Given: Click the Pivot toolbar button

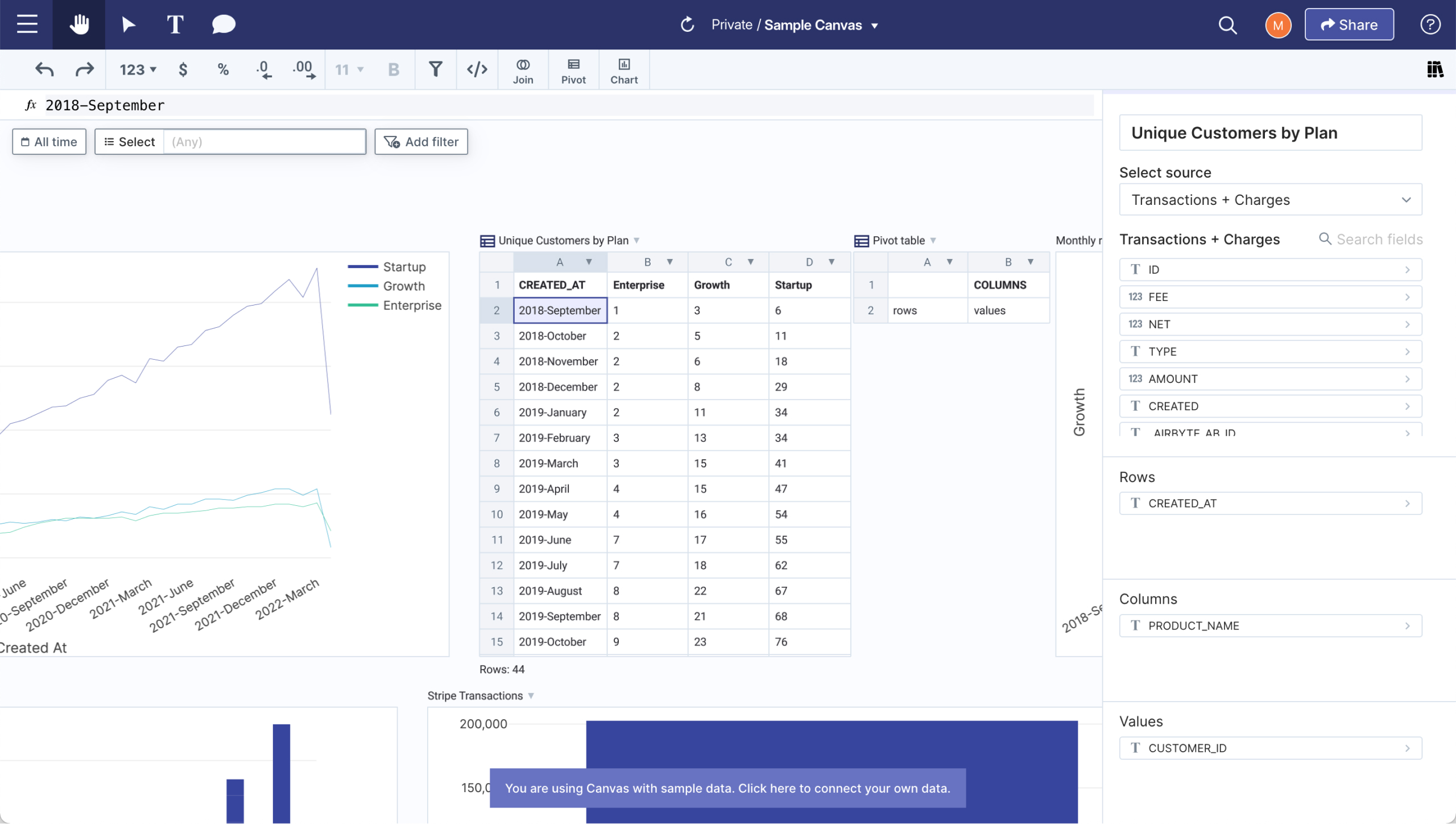Looking at the screenshot, I should click(x=573, y=71).
